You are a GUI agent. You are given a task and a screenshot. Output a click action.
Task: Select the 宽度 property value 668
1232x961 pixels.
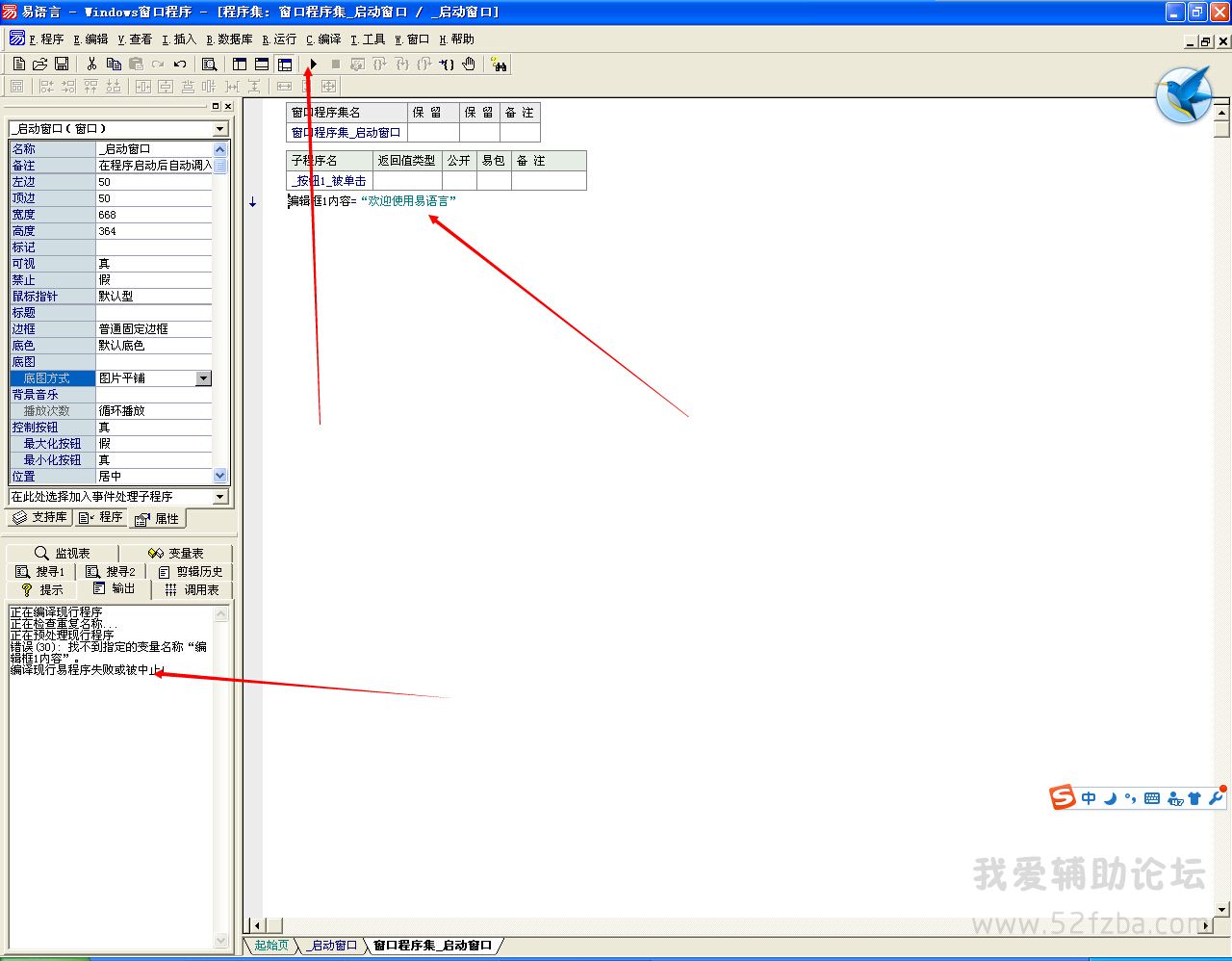[x=154, y=215]
